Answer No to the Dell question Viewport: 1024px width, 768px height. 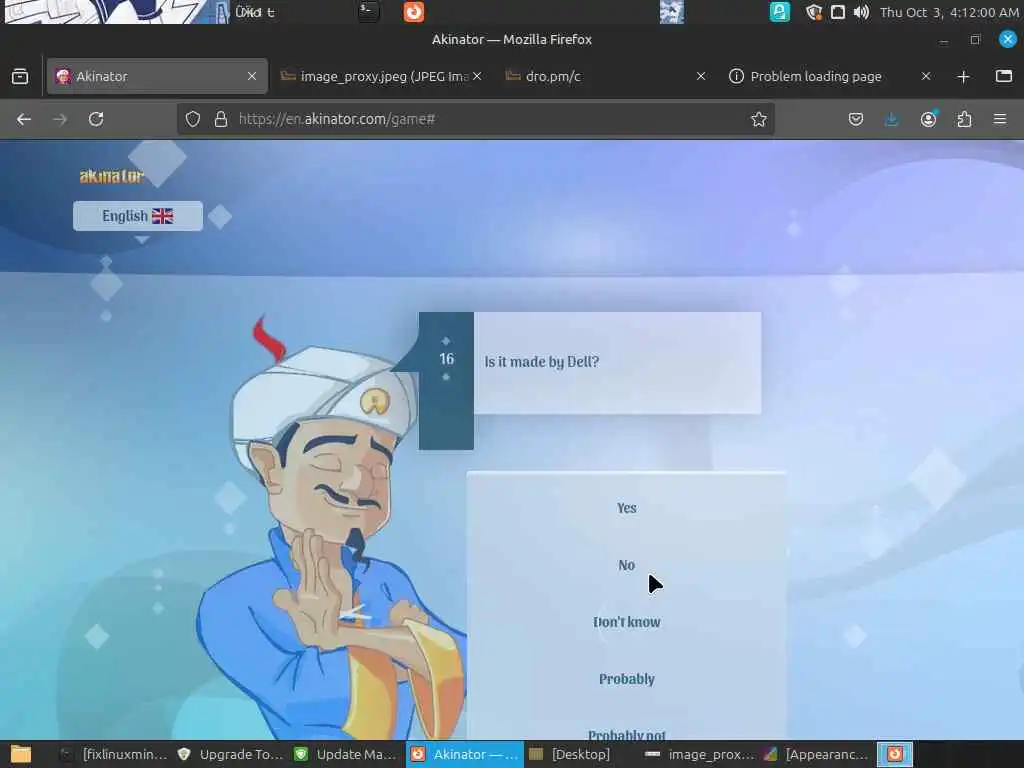click(626, 565)
